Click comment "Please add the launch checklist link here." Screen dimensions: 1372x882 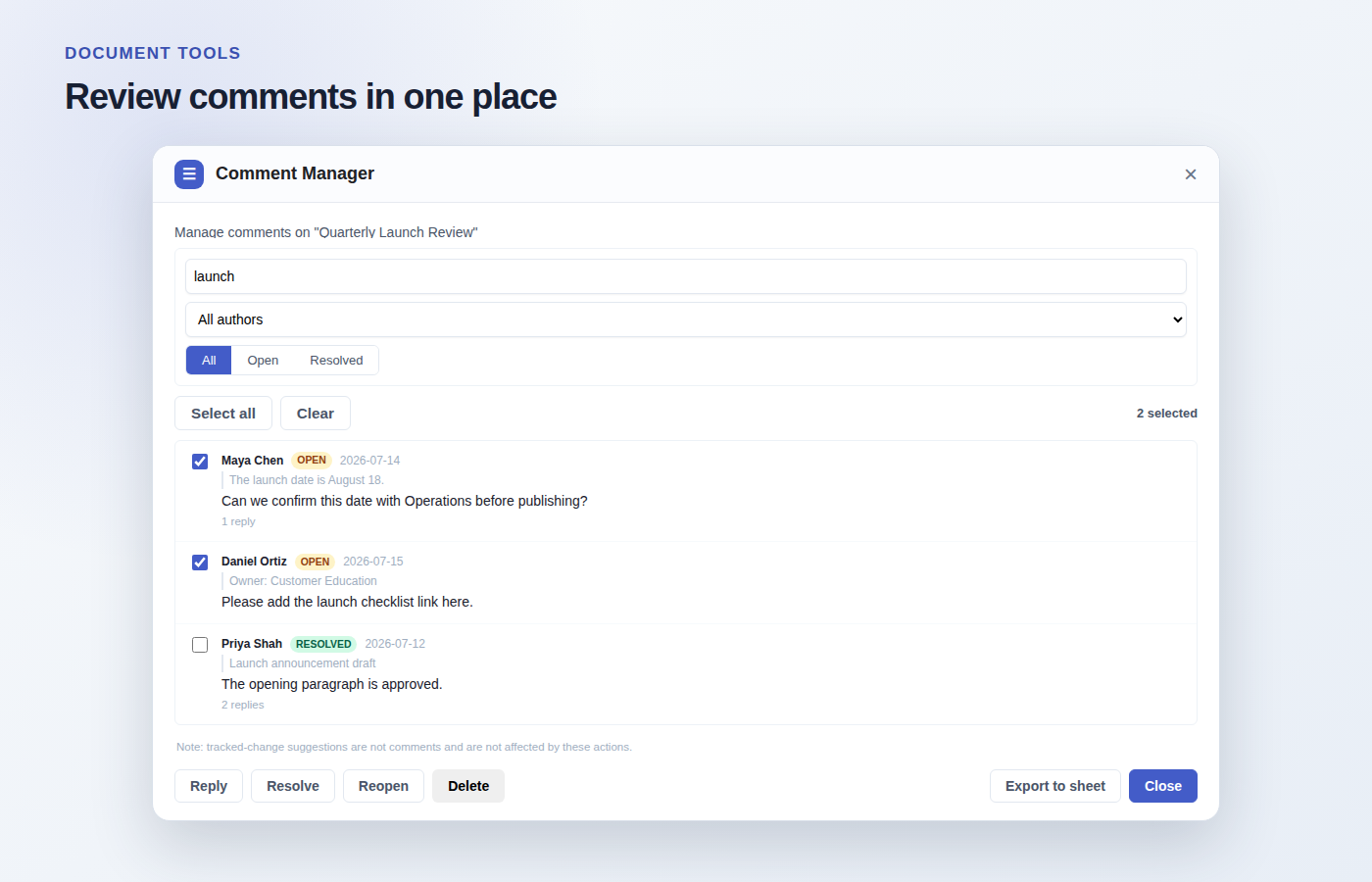pyautogui.click(x=347, y=602)
